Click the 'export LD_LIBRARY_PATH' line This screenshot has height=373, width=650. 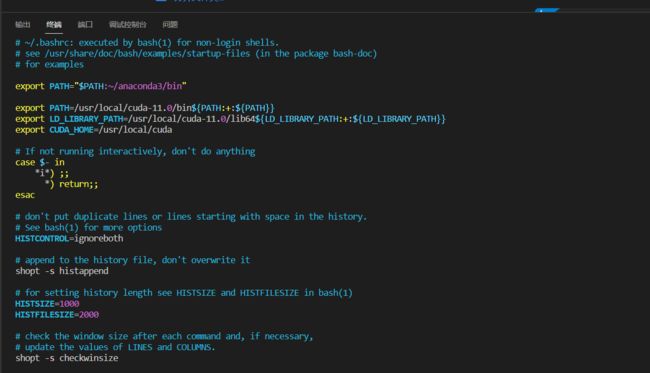click(x=230, y=119)
